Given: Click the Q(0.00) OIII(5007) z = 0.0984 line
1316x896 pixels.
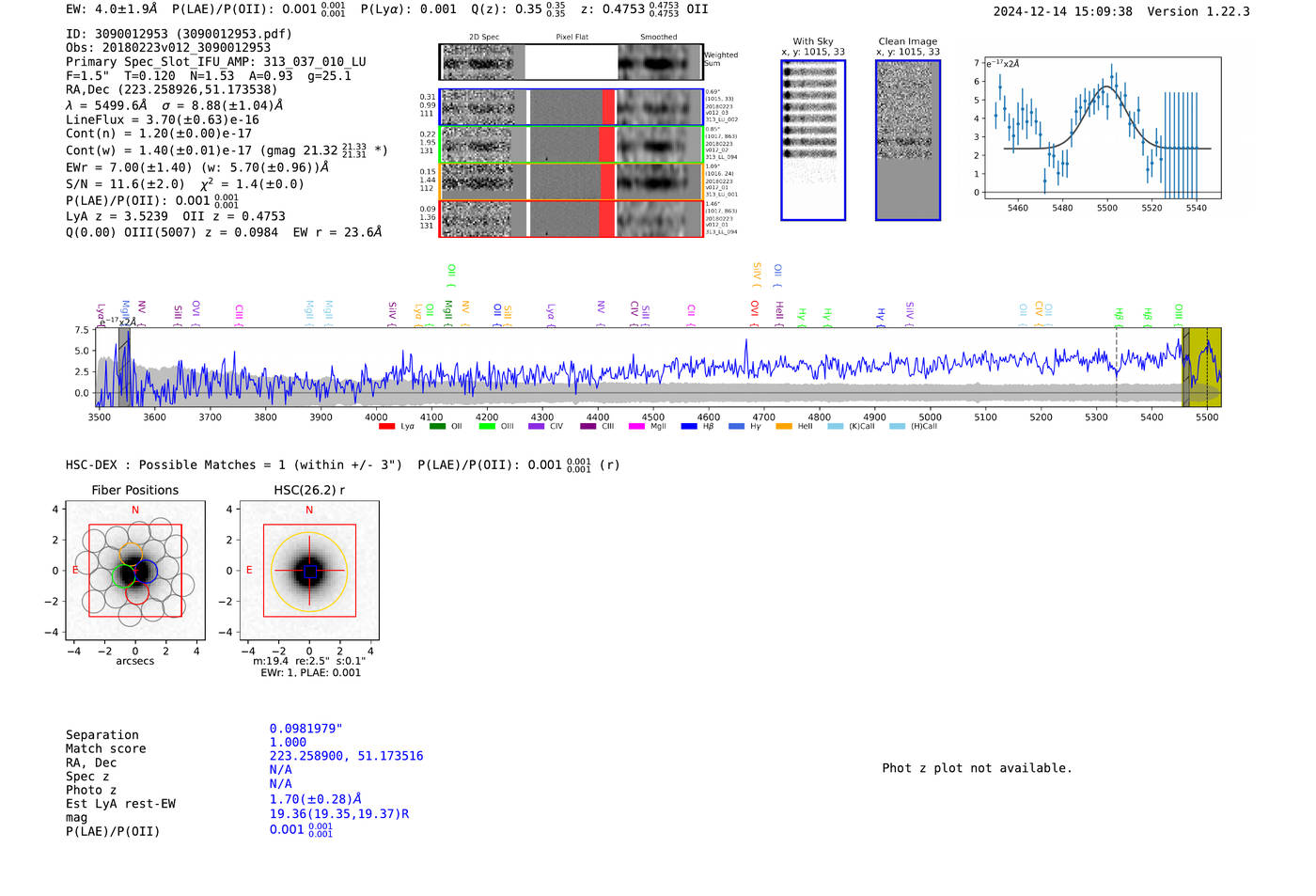Looking at the screenshot, I should [x=224, y=231].
